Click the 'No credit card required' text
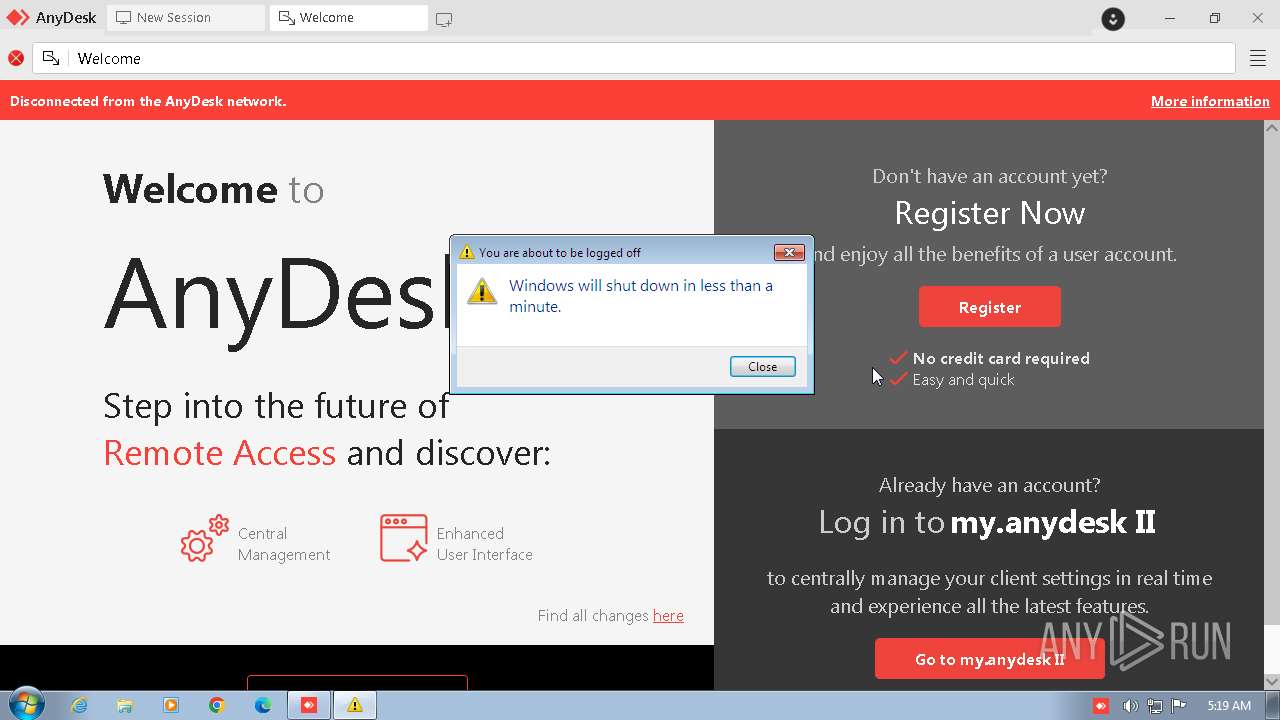1280x720 pixels. click(1001, 358)
